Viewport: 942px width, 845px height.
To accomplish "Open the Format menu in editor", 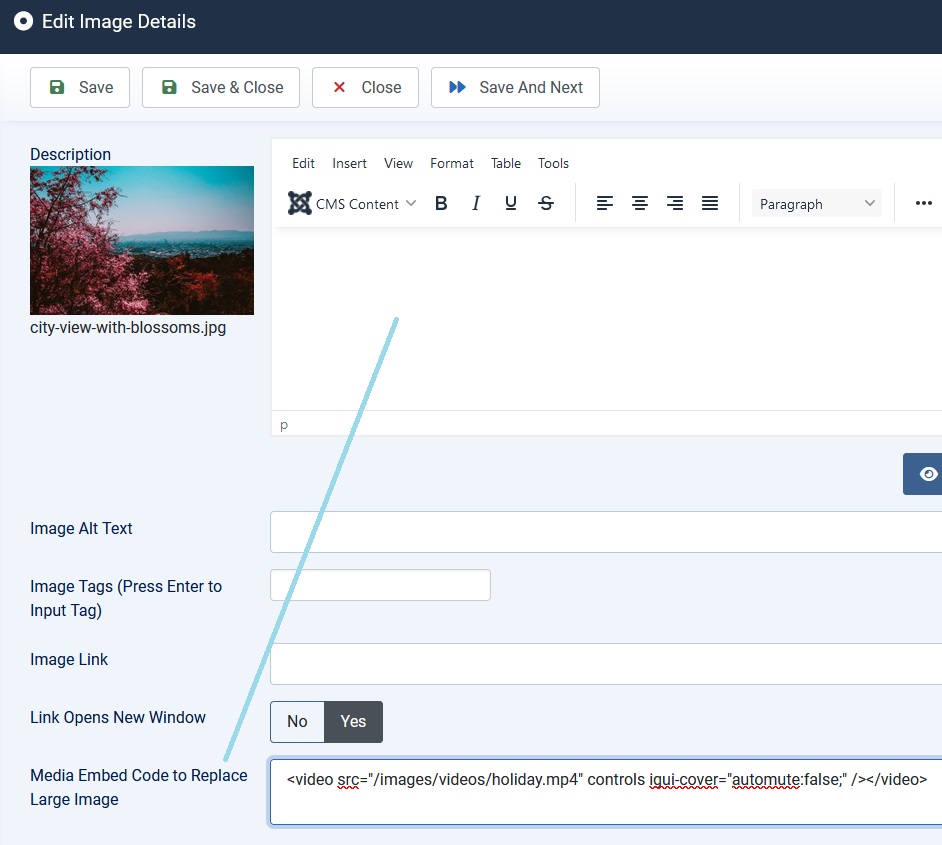I will tap(452, 163).
